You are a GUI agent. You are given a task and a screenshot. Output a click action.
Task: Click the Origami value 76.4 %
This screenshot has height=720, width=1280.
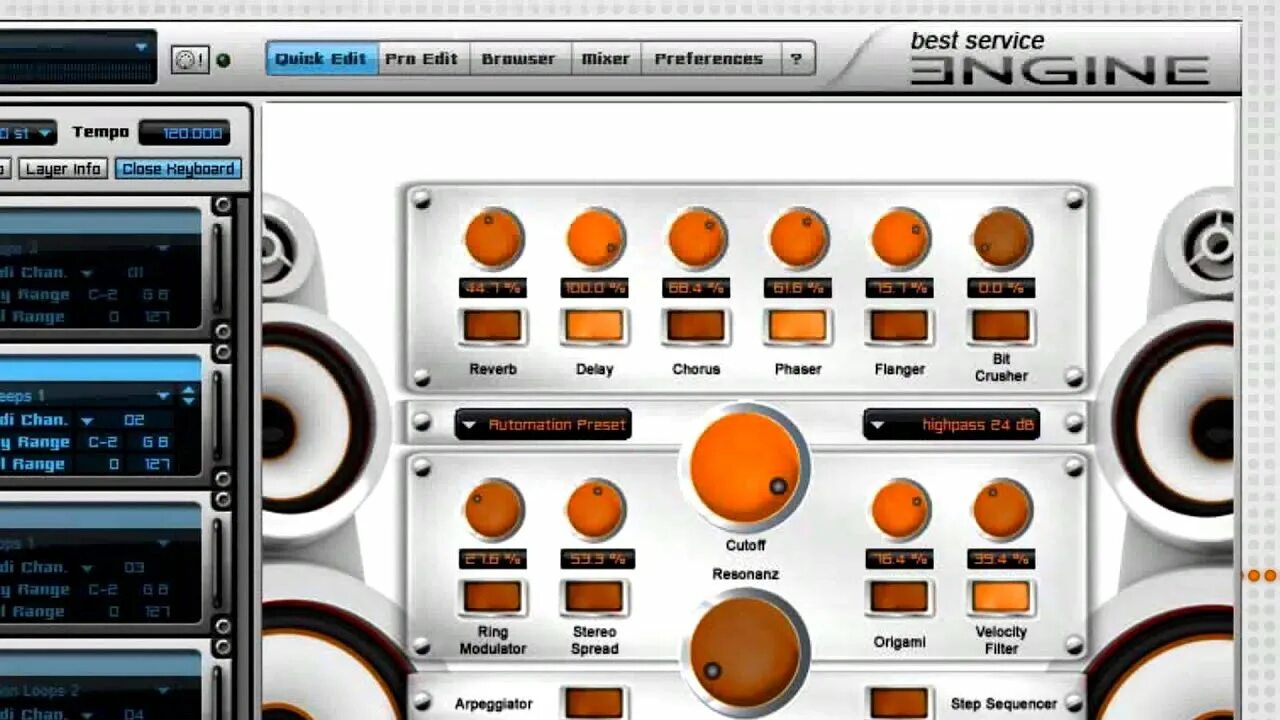[900, 559]
